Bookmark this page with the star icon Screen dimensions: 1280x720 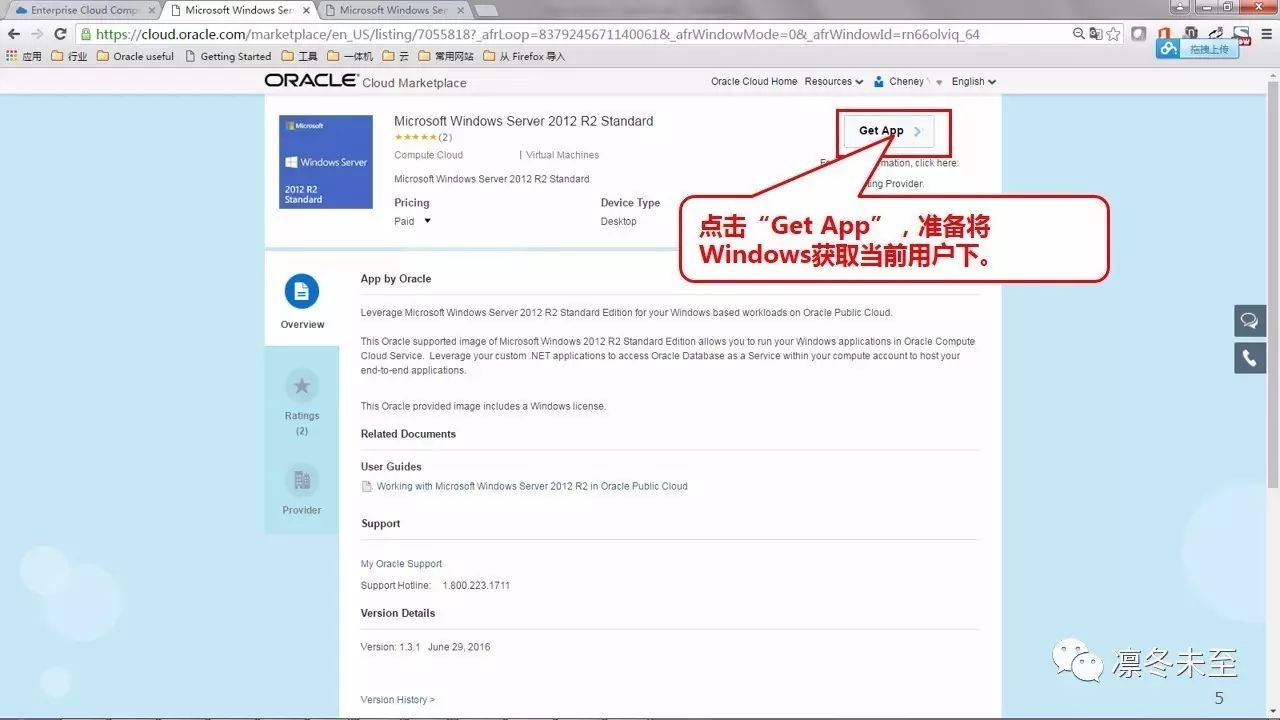coord(1113,34)
